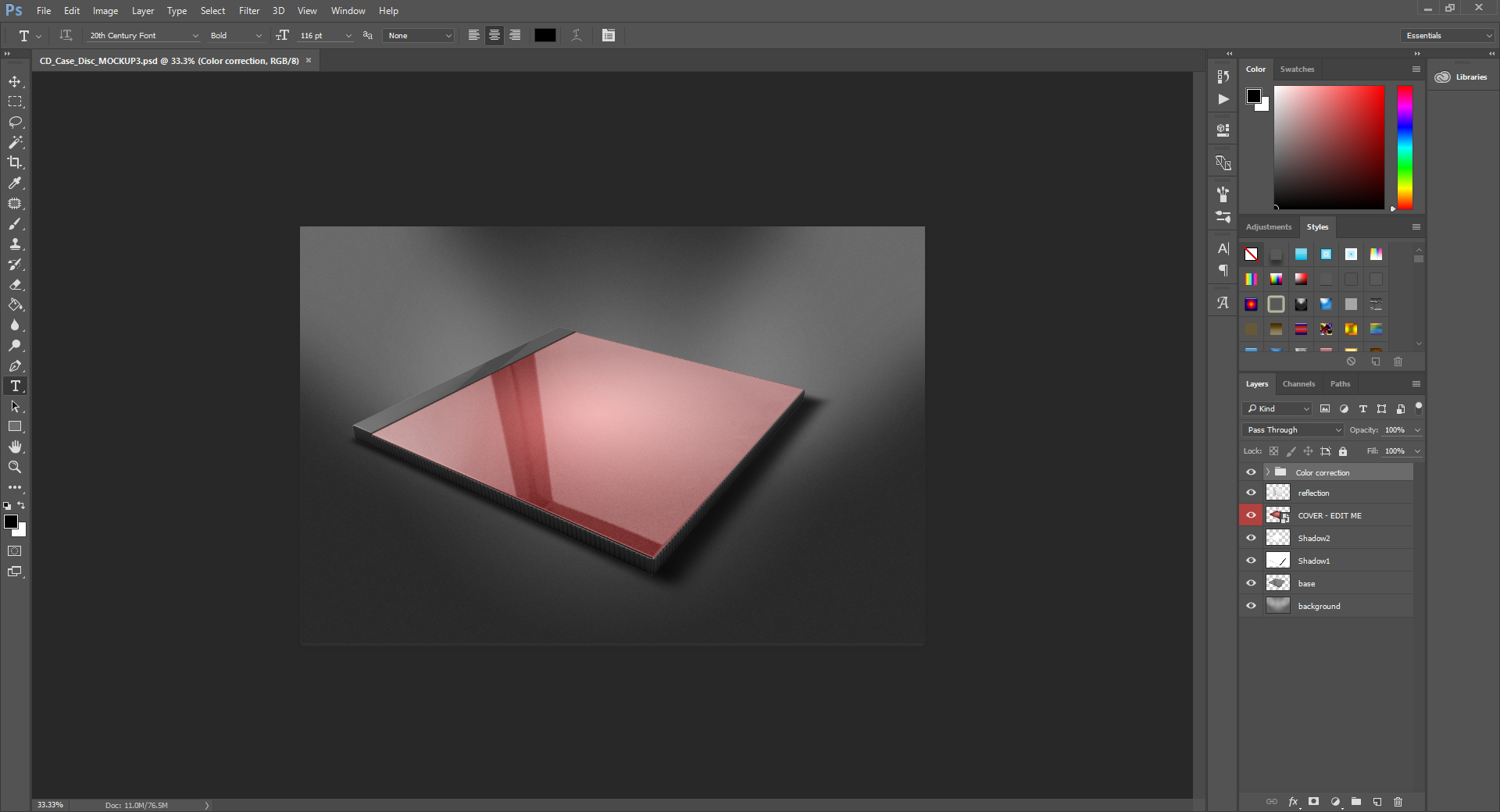Click the black text color swatch
Viewport: 1500px width, 812px height.
[545, 35]
